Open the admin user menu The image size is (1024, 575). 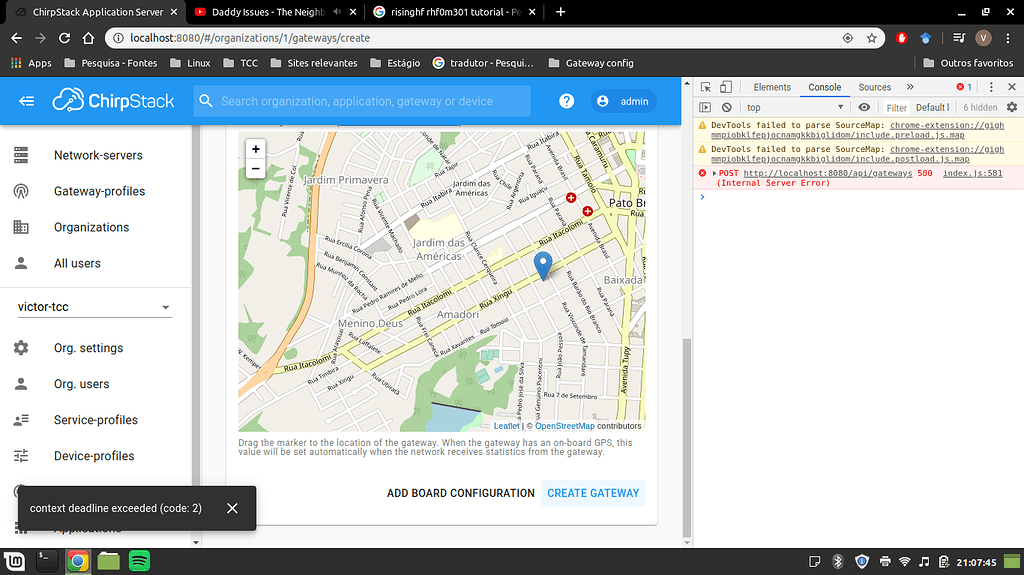pyautogui.click(x=624, y=101)
